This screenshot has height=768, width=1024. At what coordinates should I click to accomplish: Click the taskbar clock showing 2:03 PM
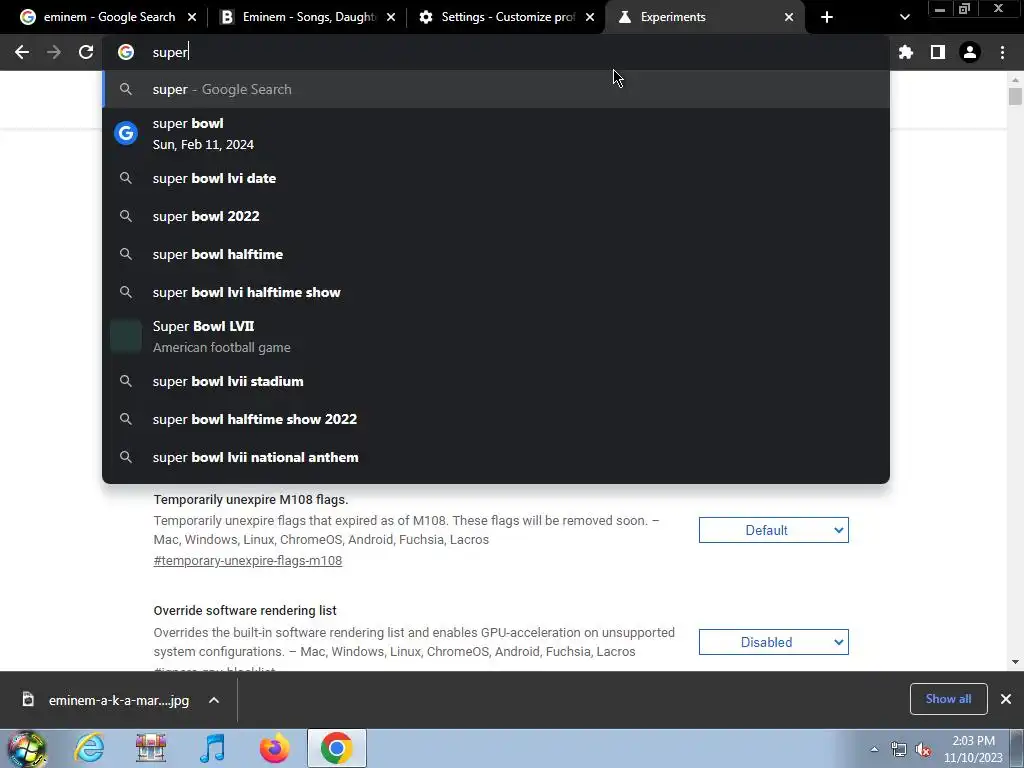click(x=973, y=749)
